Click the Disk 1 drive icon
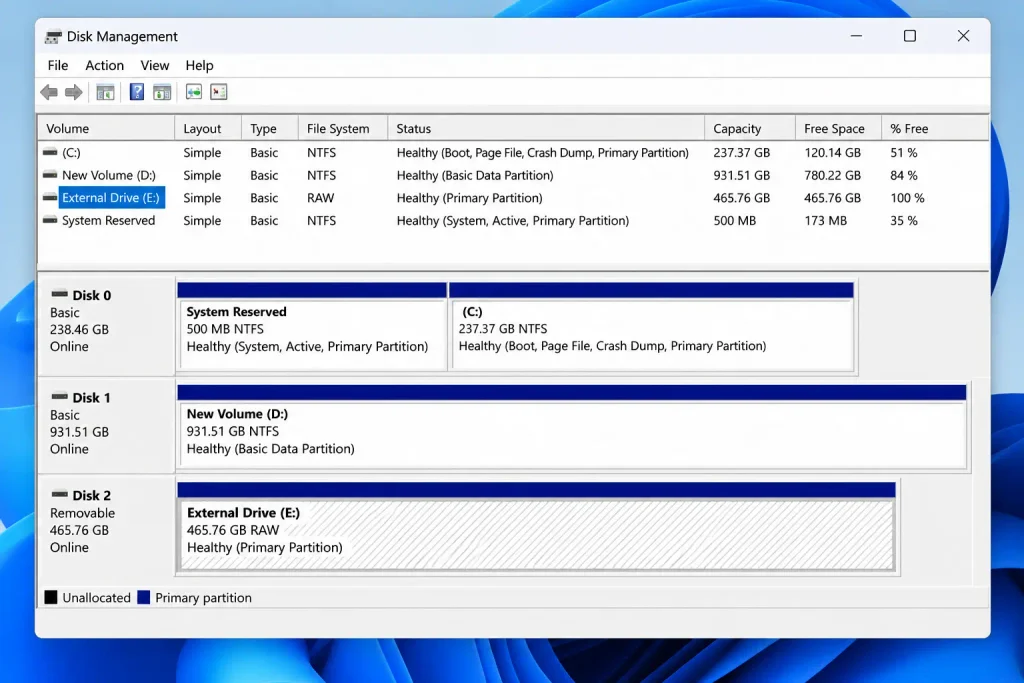 (59, 396)
